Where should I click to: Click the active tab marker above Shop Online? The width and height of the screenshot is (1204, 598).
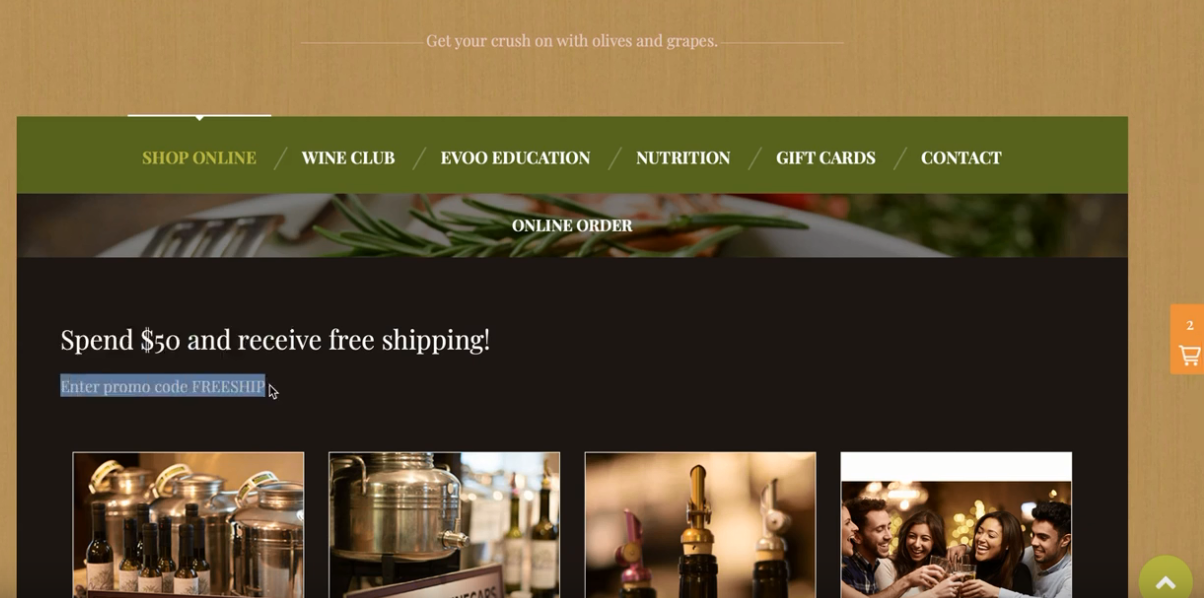point(199,117)
